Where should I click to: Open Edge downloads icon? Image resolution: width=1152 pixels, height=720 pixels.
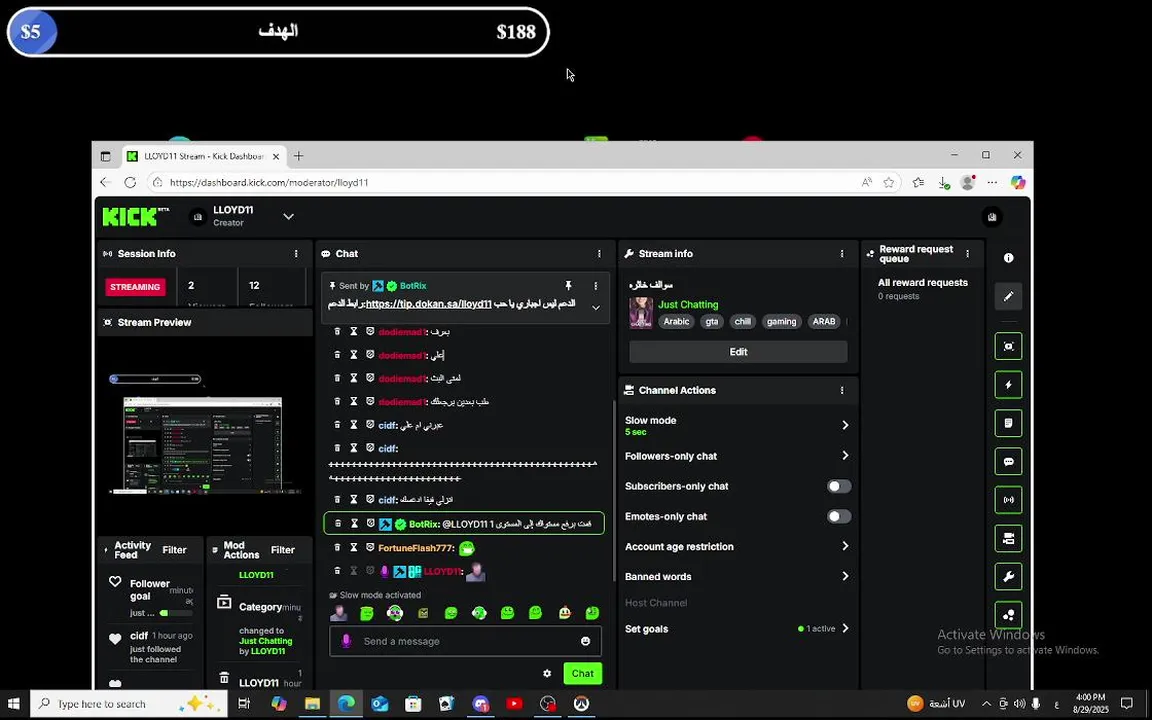click(943, 183)
